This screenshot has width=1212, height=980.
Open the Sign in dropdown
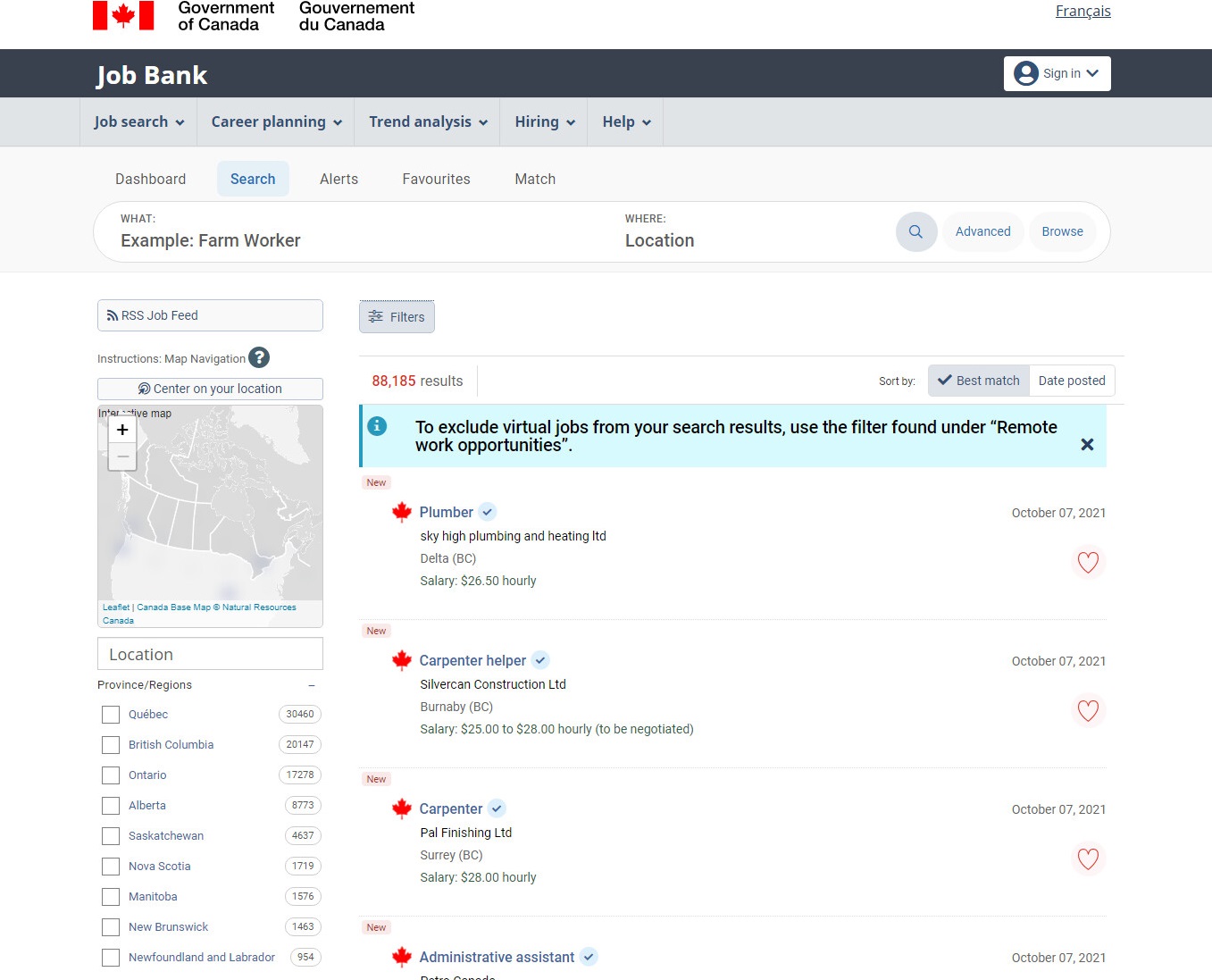click(x=1057, y=73)
